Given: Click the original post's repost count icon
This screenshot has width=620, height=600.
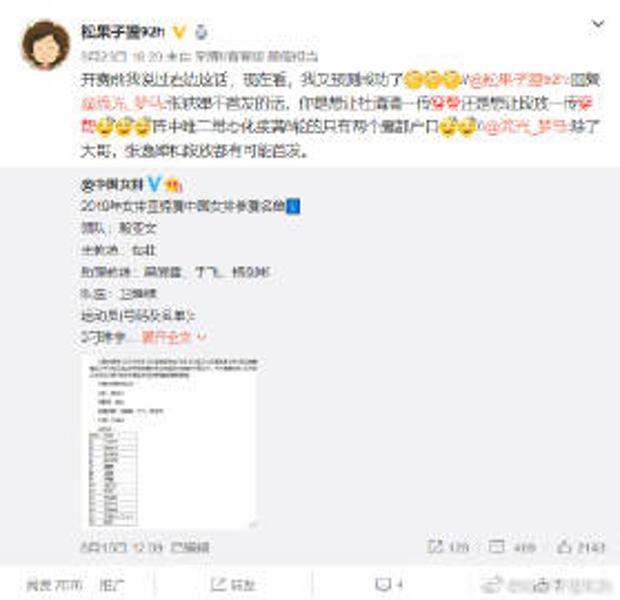Looking at the screenshot, I should pyautogui.click(x=435, y=547).
